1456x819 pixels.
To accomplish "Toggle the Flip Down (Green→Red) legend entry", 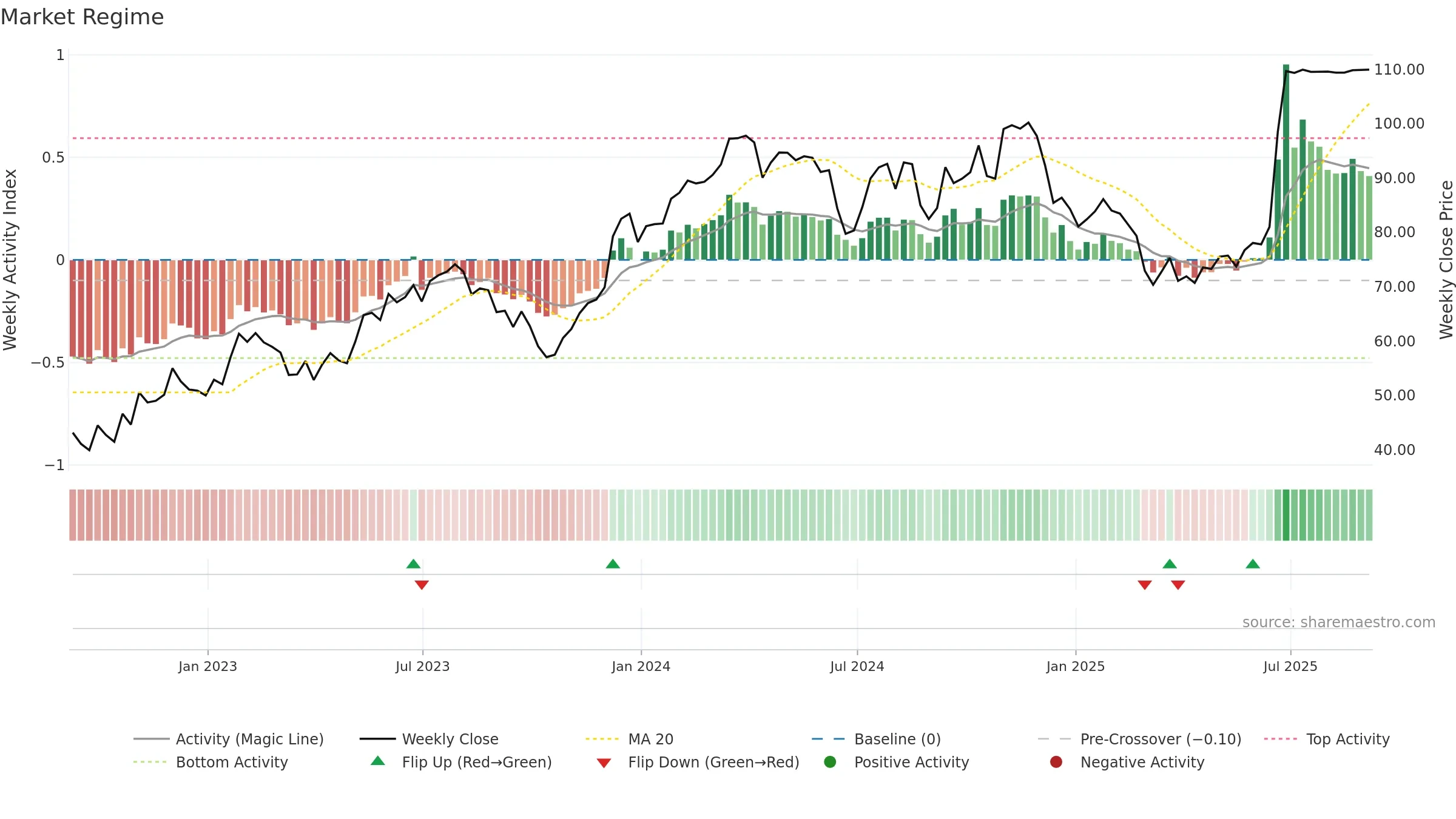I will tap(698, 762).
